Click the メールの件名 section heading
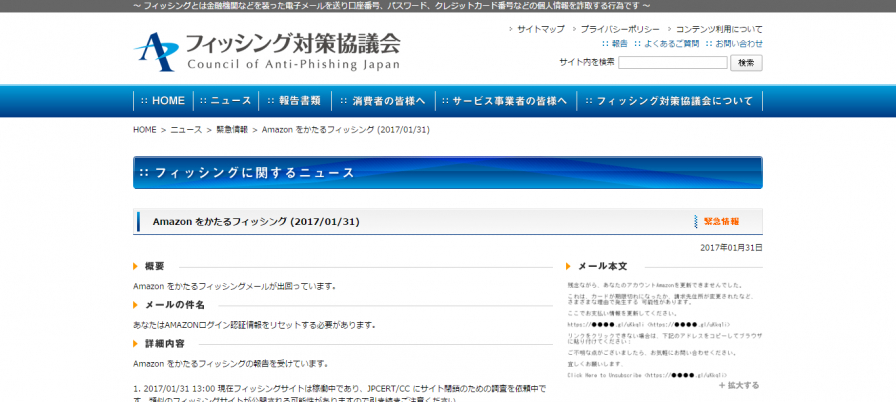Viewport: 896px width, 402px height. (174, 305)
